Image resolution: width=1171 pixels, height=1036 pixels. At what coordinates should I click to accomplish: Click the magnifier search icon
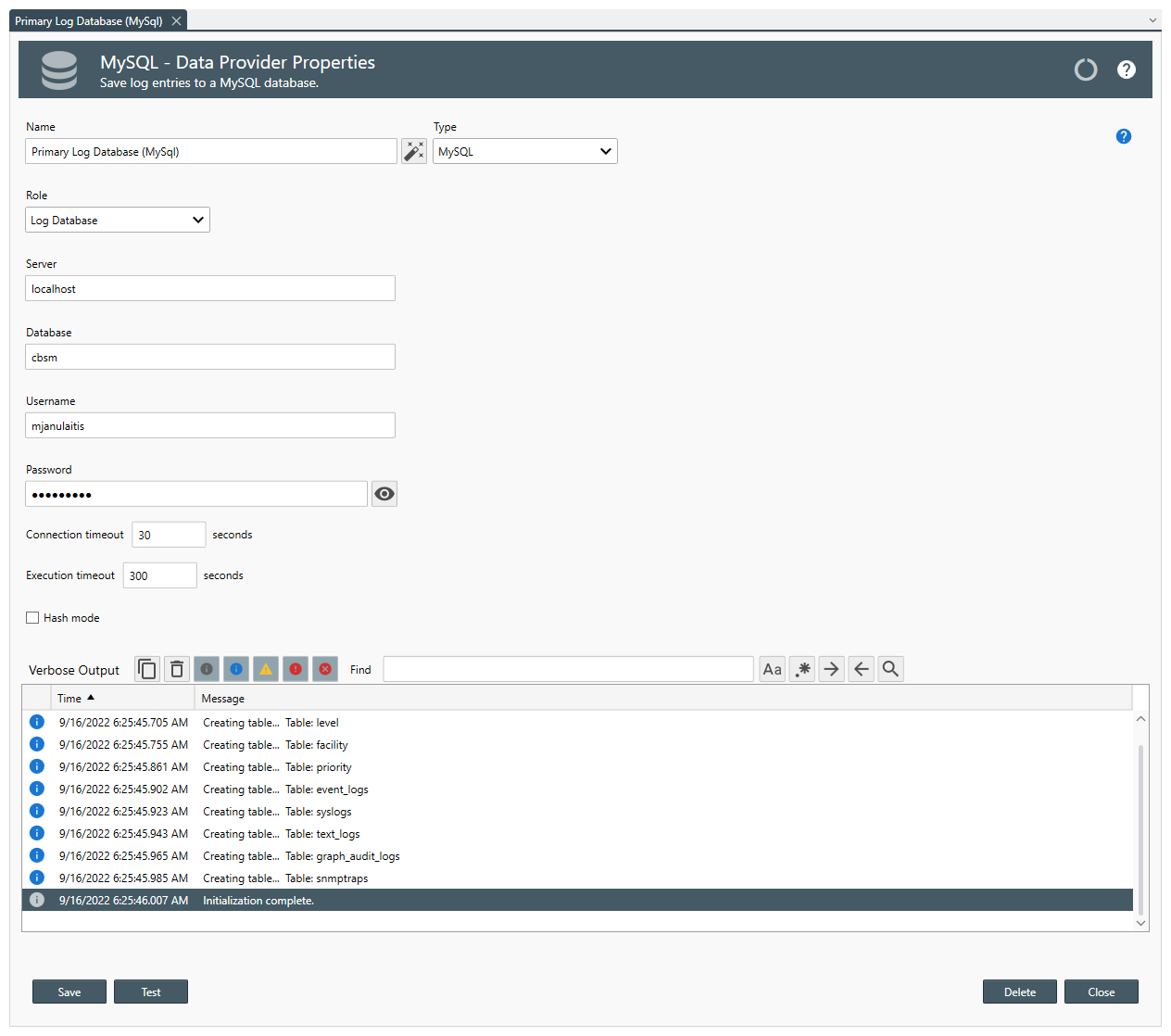(x=890, y=669)
